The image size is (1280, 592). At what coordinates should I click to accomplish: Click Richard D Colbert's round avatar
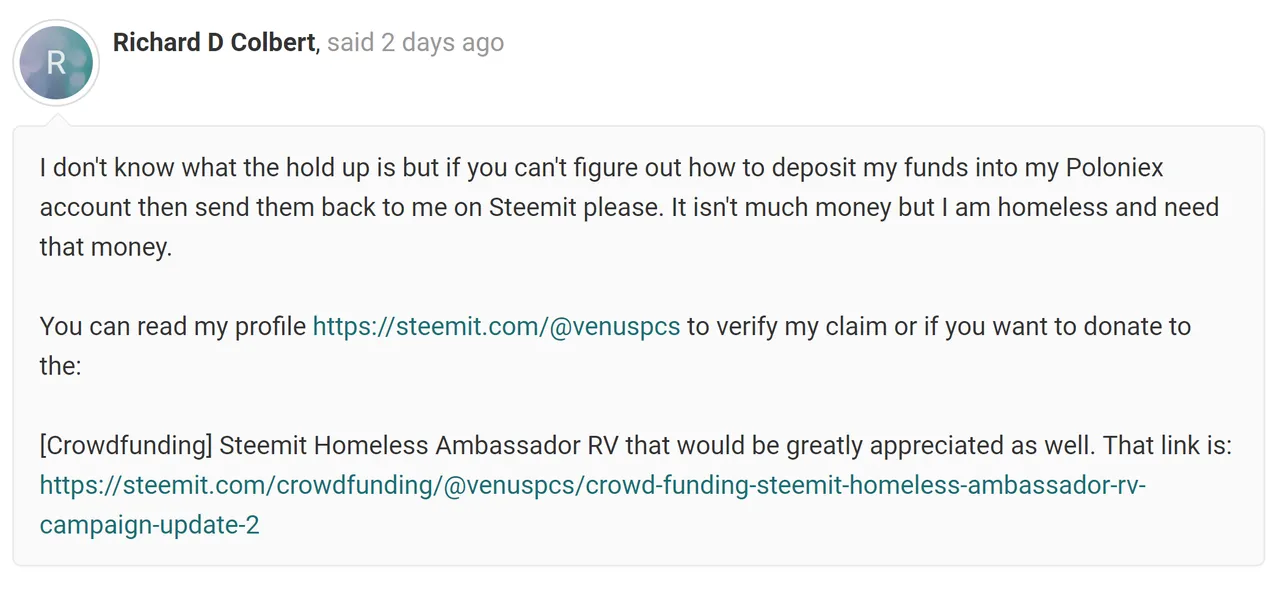click(x=56, y=63)
